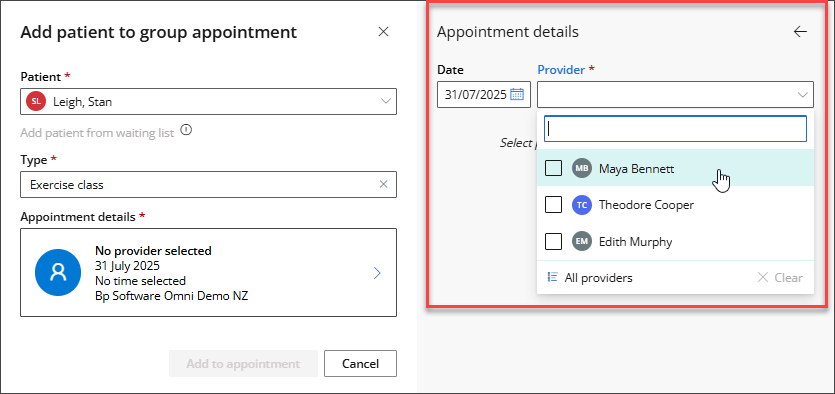Click the calendar icon in Date field
Screen dimensions: 835x394
coord(517,95)
